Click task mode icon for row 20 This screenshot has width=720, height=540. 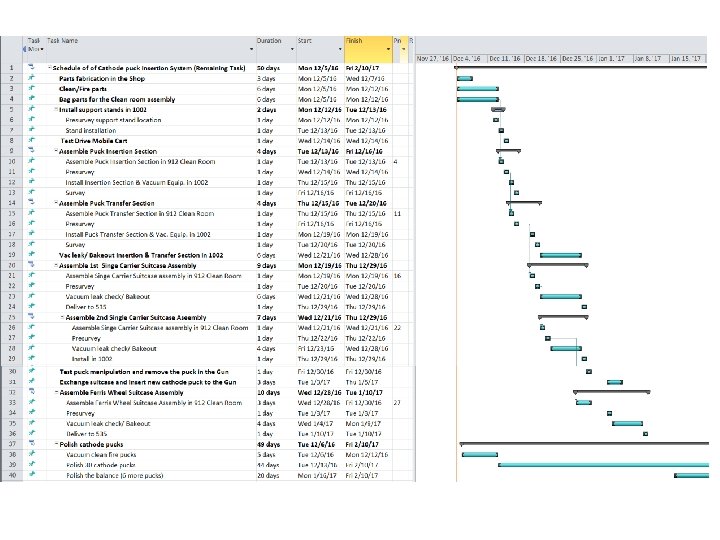pos(32,265)
